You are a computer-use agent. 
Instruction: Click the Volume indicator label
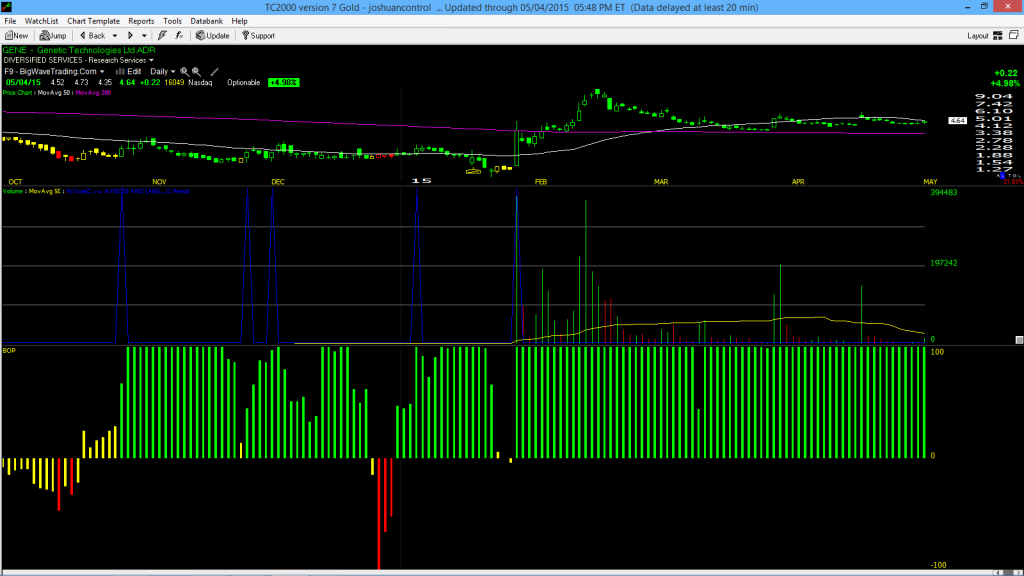(13, 191)
